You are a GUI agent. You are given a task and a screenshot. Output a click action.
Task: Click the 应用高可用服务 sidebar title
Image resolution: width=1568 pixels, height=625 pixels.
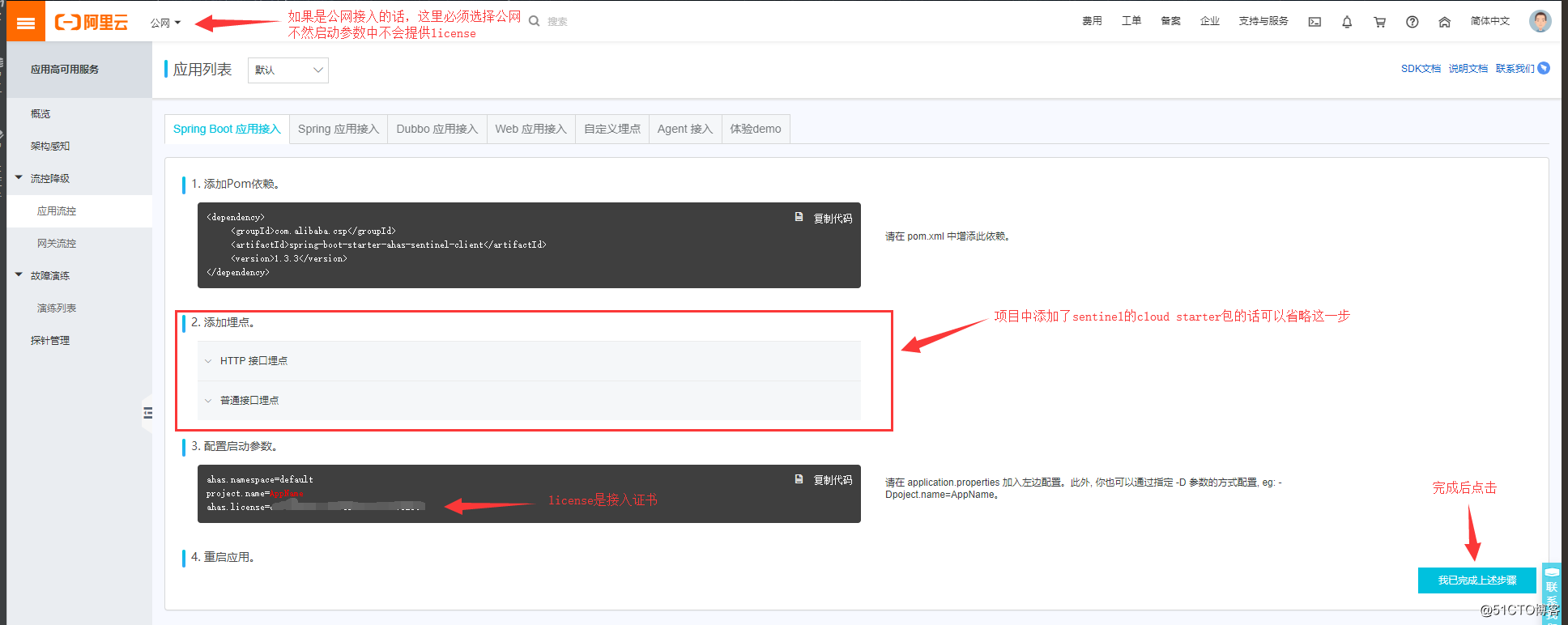65,70
